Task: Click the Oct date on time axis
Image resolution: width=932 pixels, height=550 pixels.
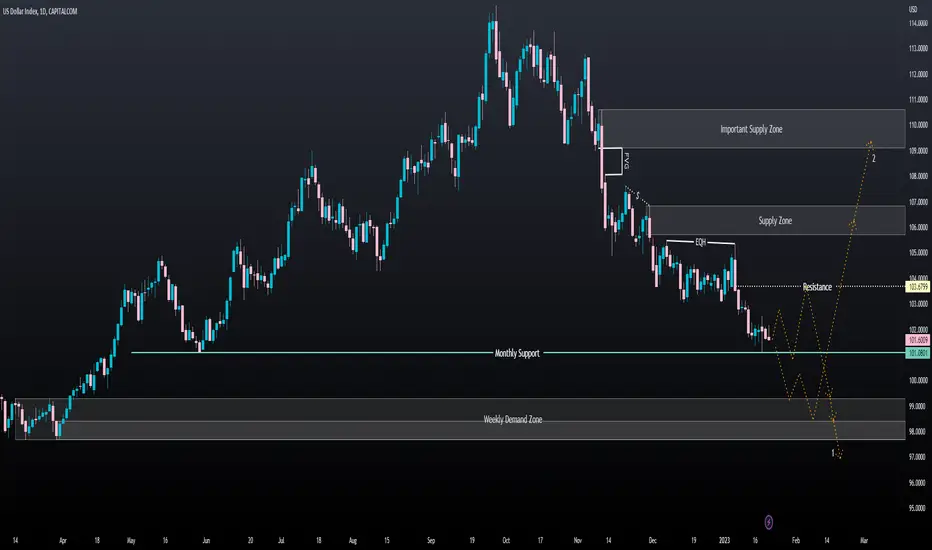Action: (506, 540)
